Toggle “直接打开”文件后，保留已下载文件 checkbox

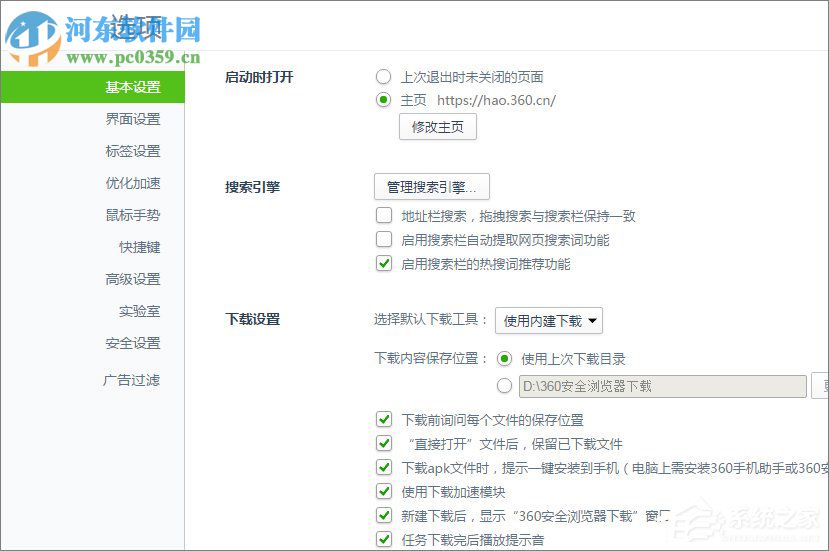[384, 443]
